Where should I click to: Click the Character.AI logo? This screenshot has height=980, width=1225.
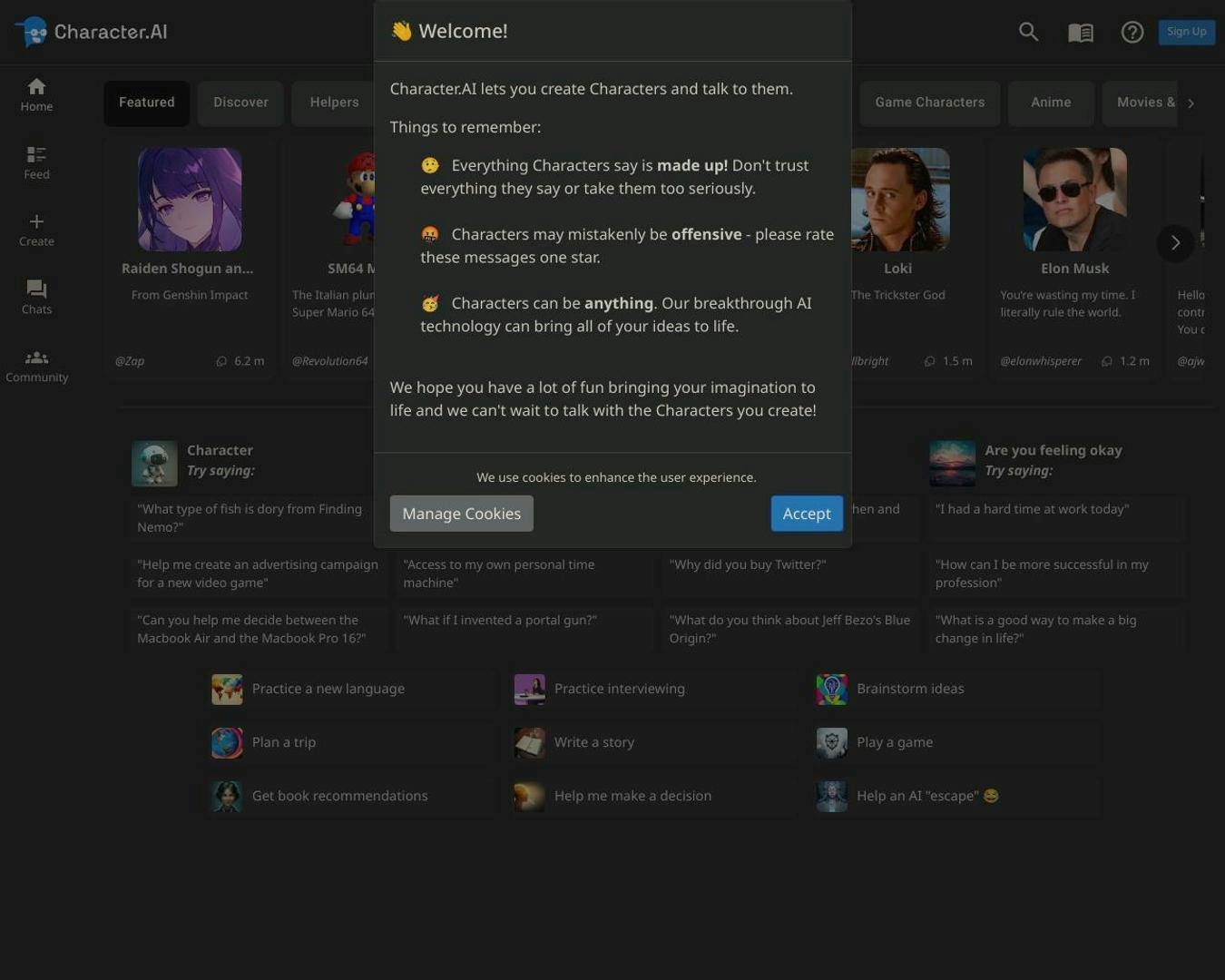point(90,32)
